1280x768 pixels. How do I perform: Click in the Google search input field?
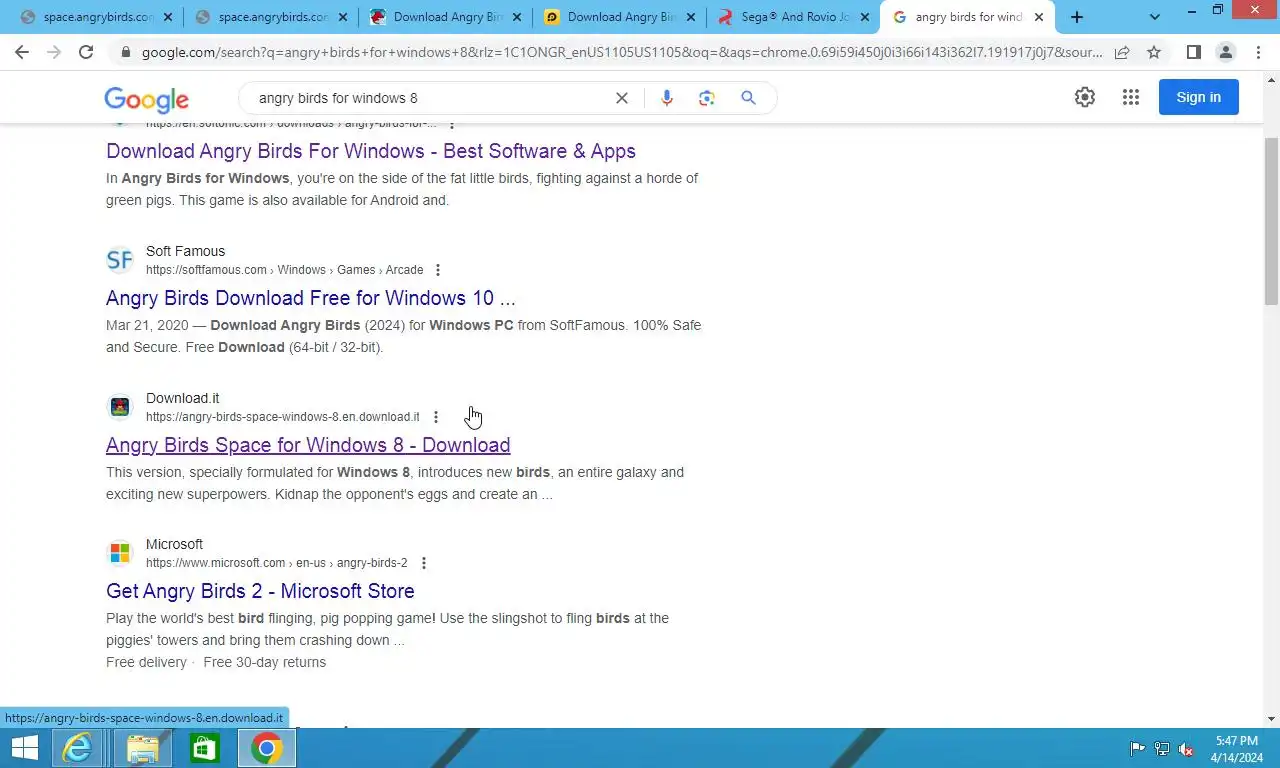pyautogui.click(x=430, y=98)
